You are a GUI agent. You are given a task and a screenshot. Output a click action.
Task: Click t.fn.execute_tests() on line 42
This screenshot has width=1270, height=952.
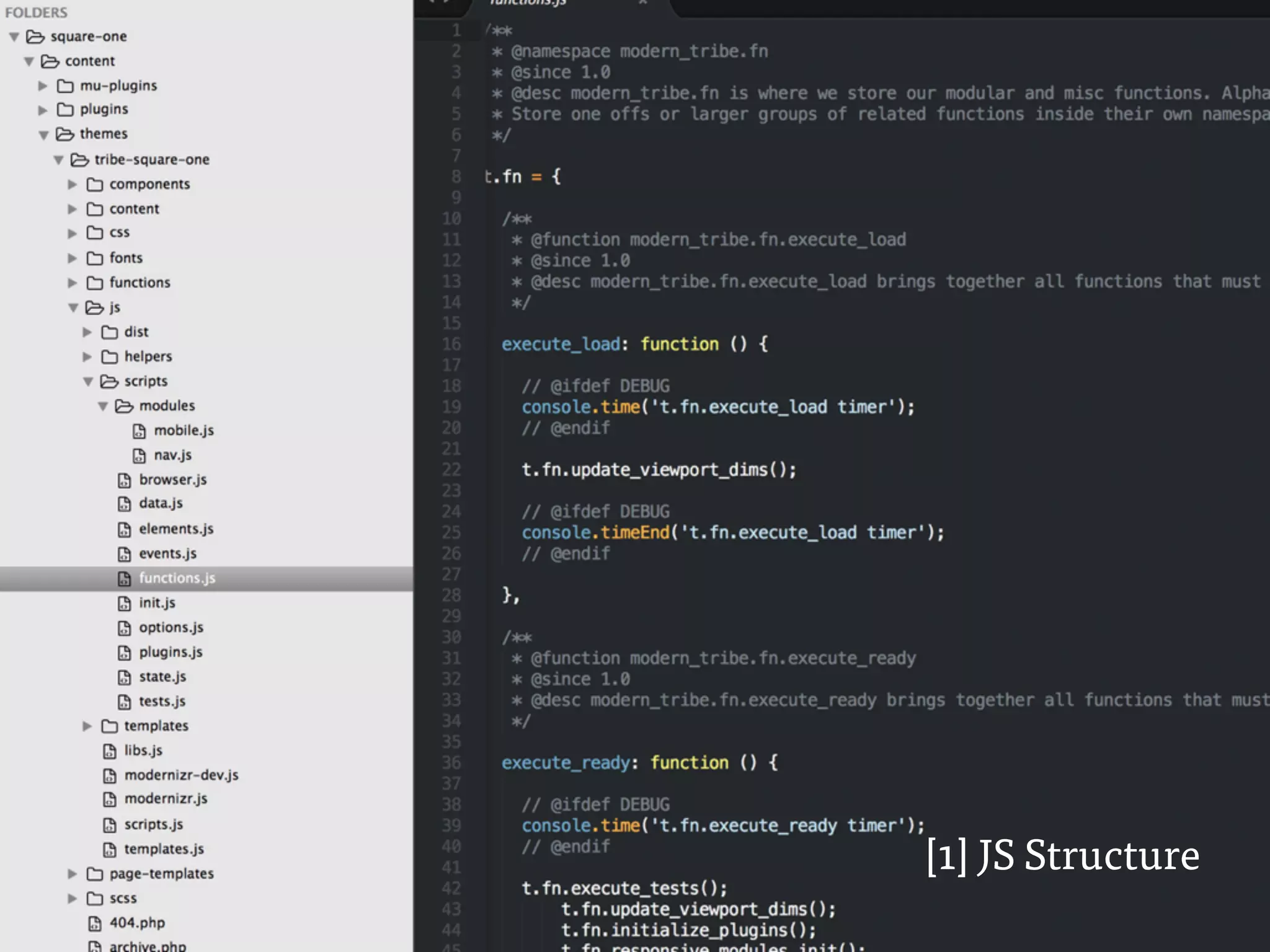(624, 888)
